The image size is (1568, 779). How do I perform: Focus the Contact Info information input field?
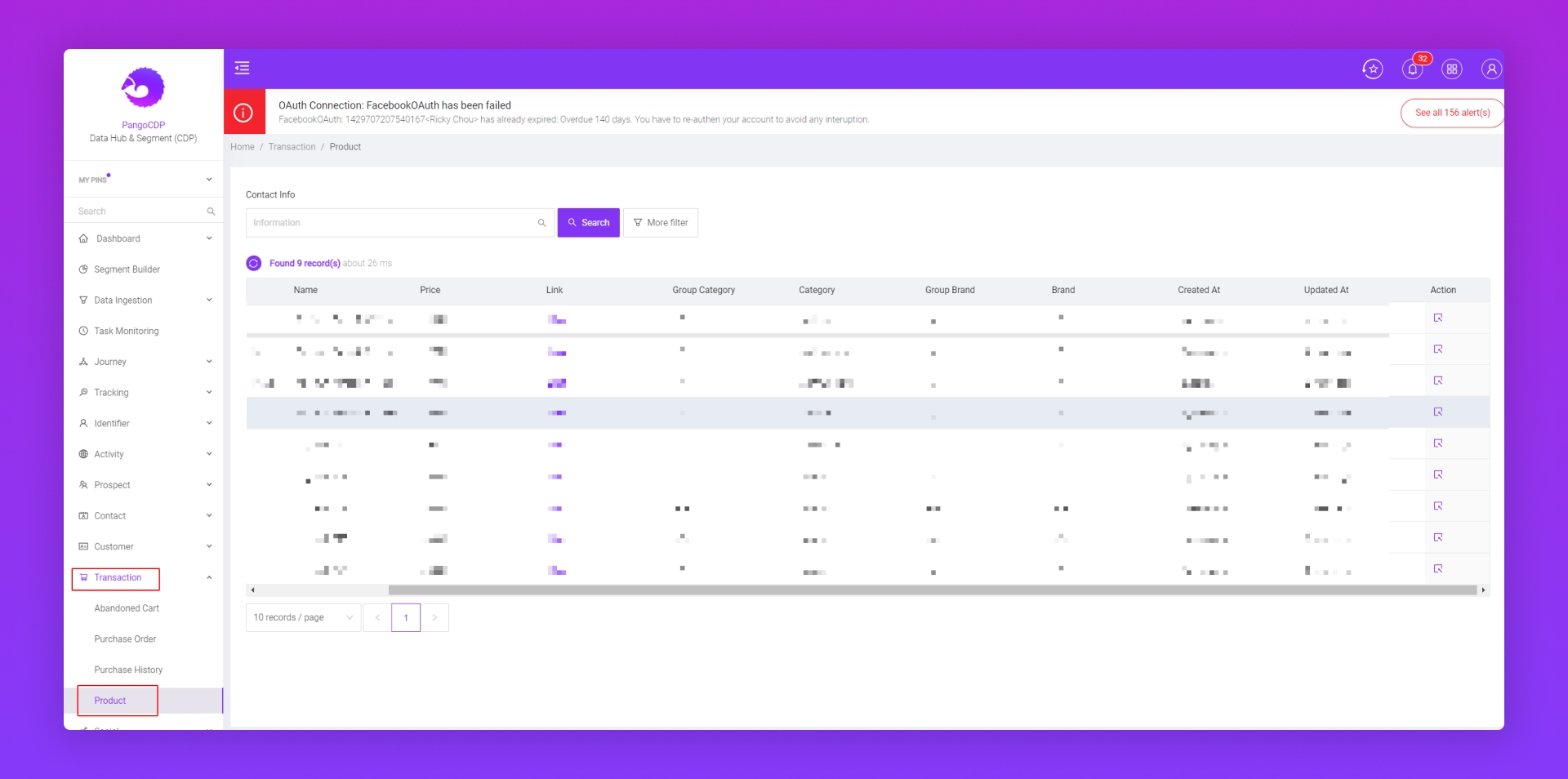click(x=394, y=223)
